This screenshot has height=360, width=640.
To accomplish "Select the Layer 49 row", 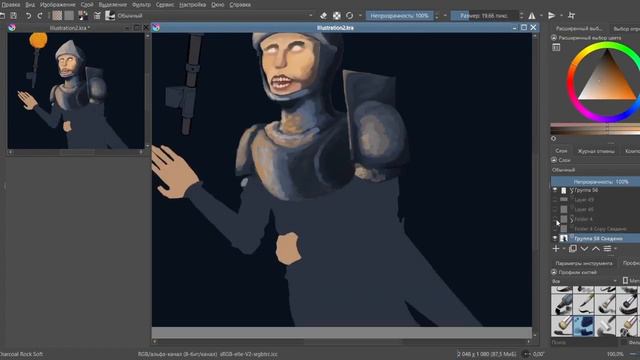I will (596, 200).
